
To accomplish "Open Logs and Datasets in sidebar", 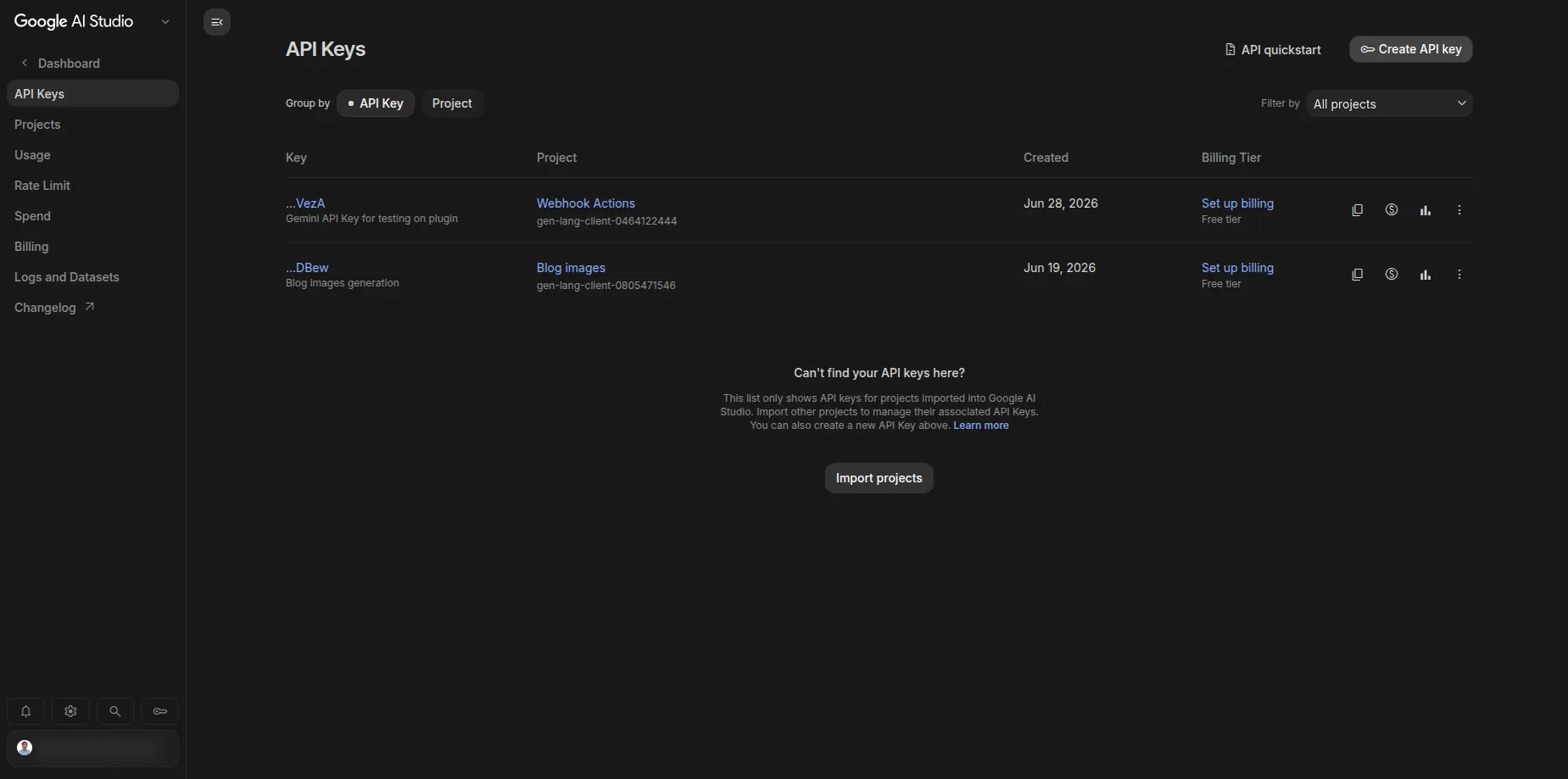I will (x=92, y=277).
